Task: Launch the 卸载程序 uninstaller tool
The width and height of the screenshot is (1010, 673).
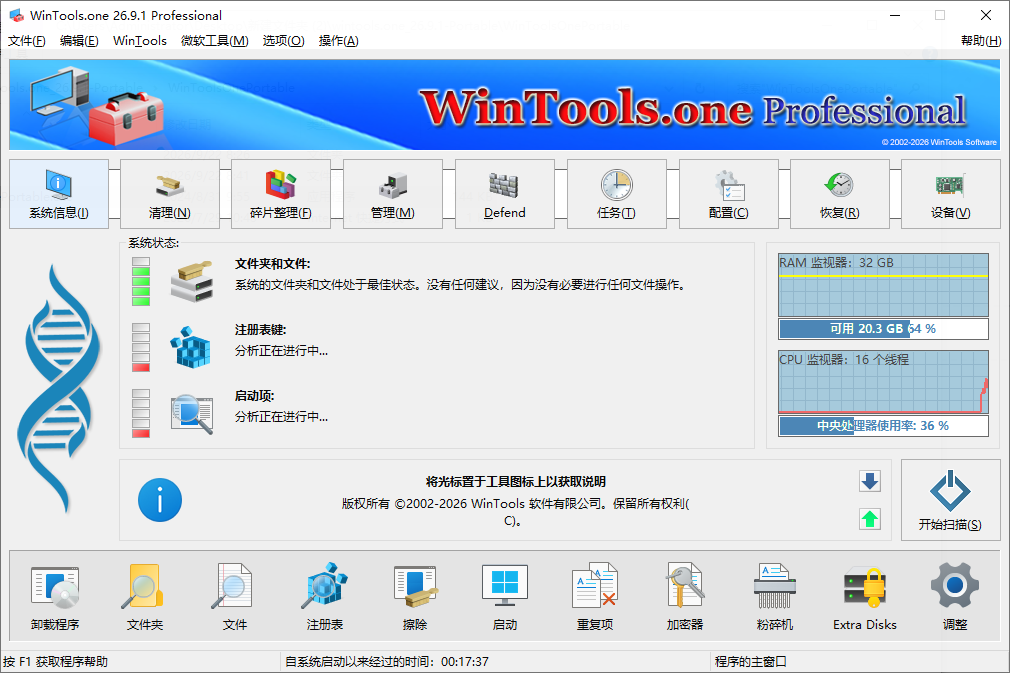Action: (55, 596)
